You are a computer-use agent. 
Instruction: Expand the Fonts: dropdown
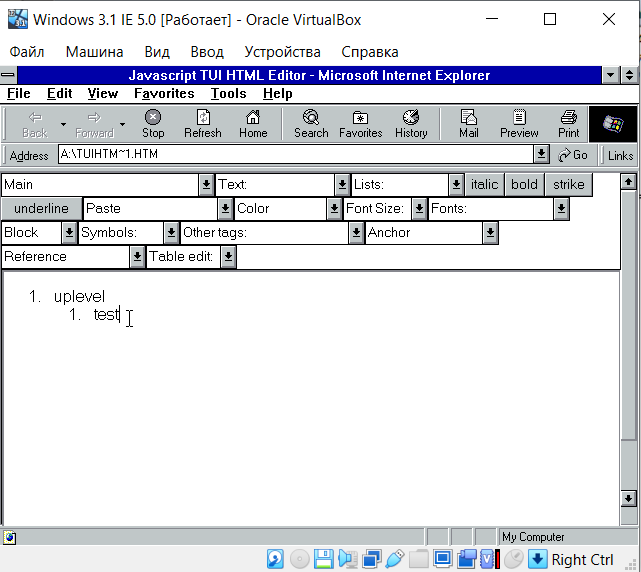561,209
